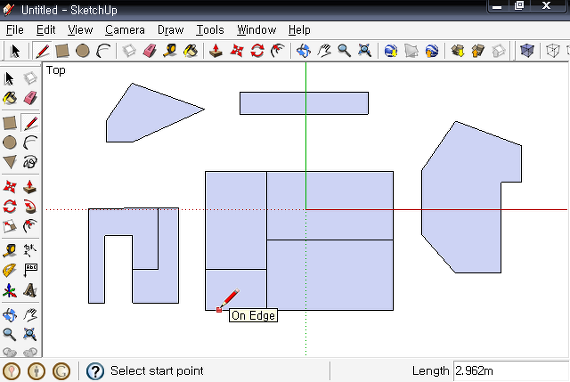The height and width of the screenshot is (382, 570).
Task: Click the Share Model box icon
Action: point(478,51)
